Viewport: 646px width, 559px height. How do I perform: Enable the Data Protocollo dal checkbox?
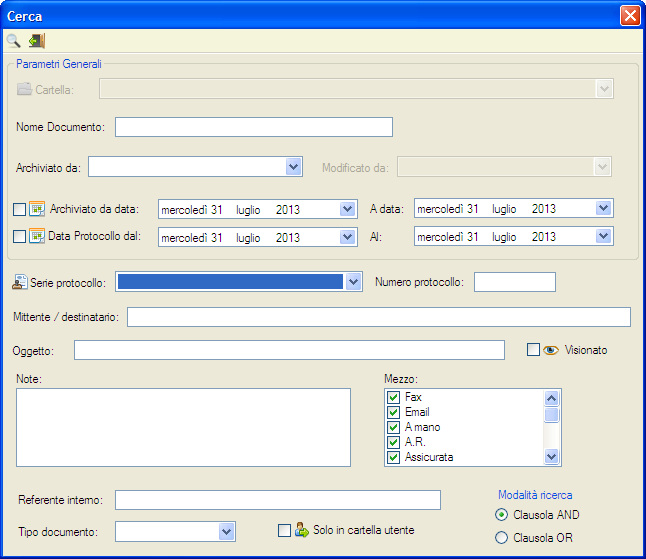19,236
